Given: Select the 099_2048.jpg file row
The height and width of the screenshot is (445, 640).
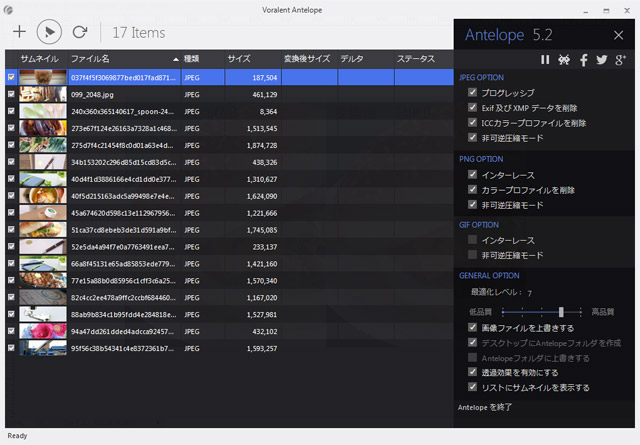Looking at the screenshot, I should [229, 94].
